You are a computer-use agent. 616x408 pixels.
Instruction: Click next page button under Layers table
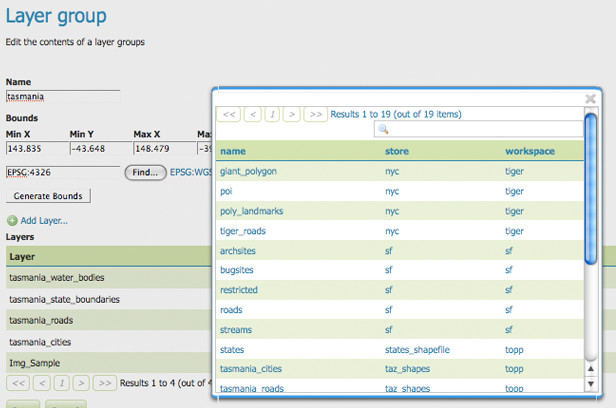coord(81,383)
